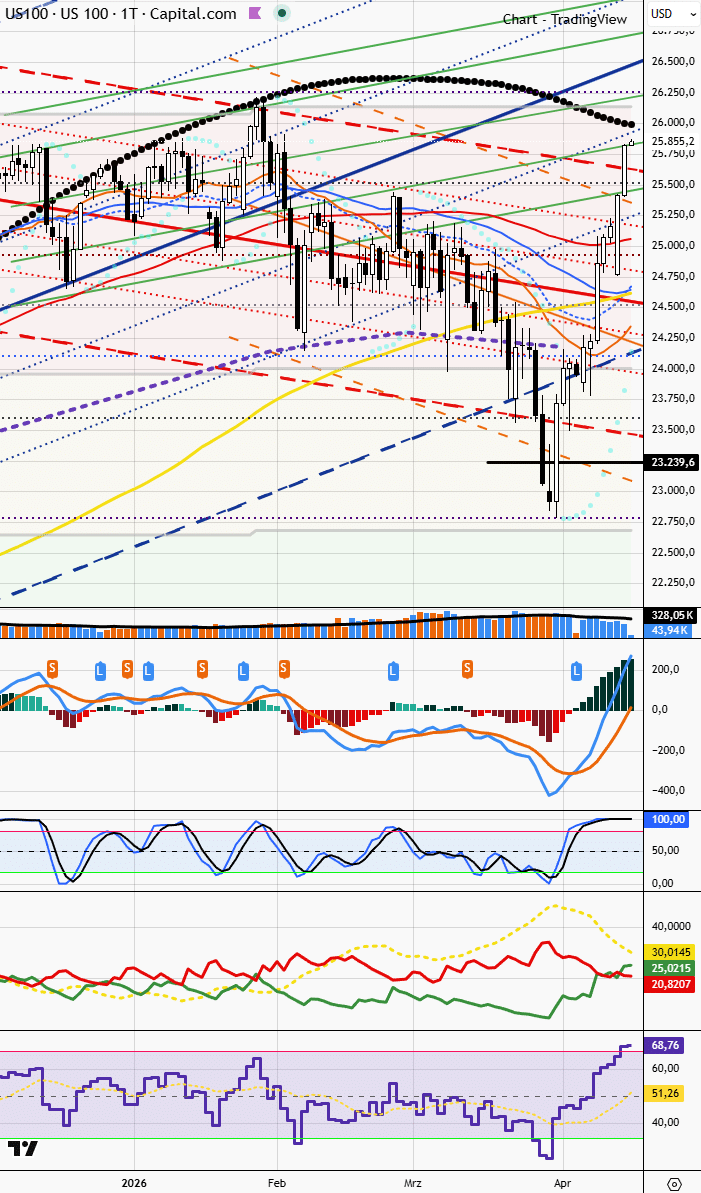701x1193 pixels.
Task: Click the 68,76 RSI value label
Action: pos(664,1045)
